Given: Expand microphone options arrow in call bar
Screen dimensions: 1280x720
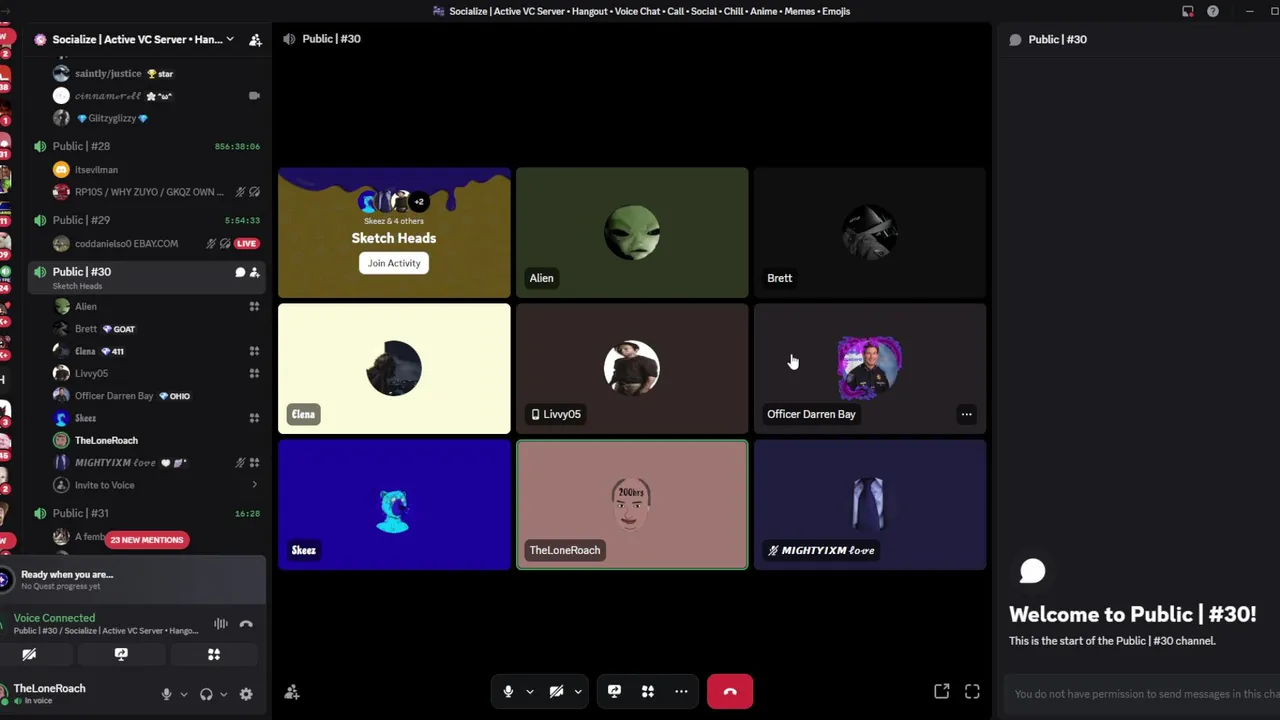Looking at the screenshot, I should point(530,691).
